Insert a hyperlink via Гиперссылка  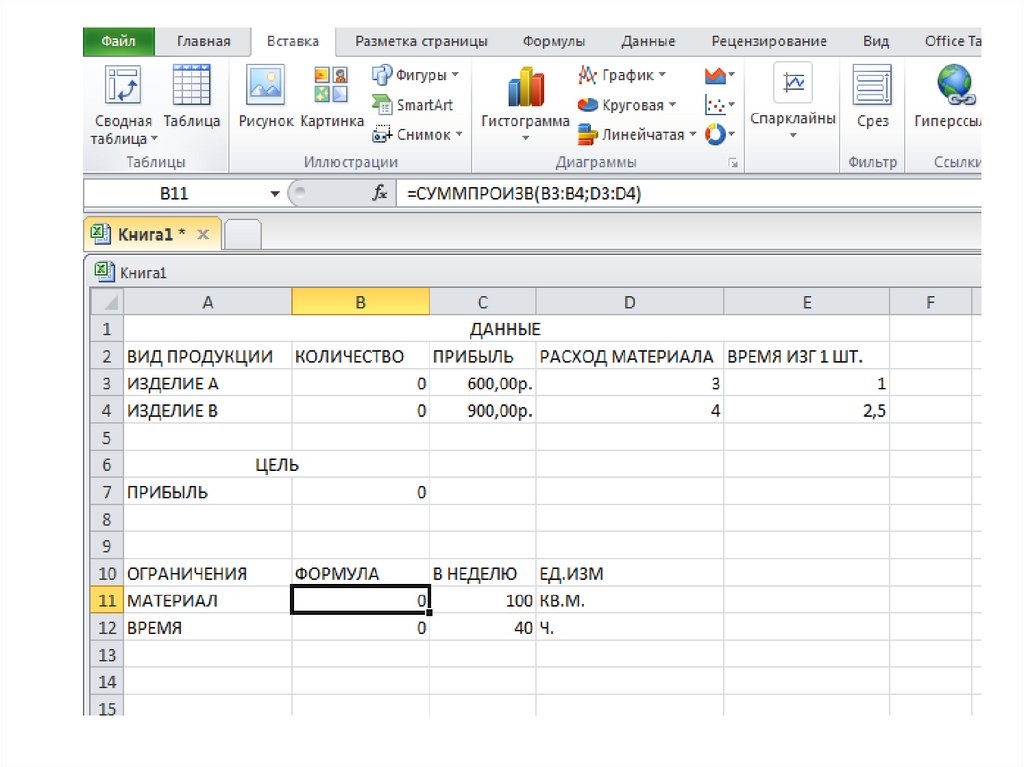[948, 97]
